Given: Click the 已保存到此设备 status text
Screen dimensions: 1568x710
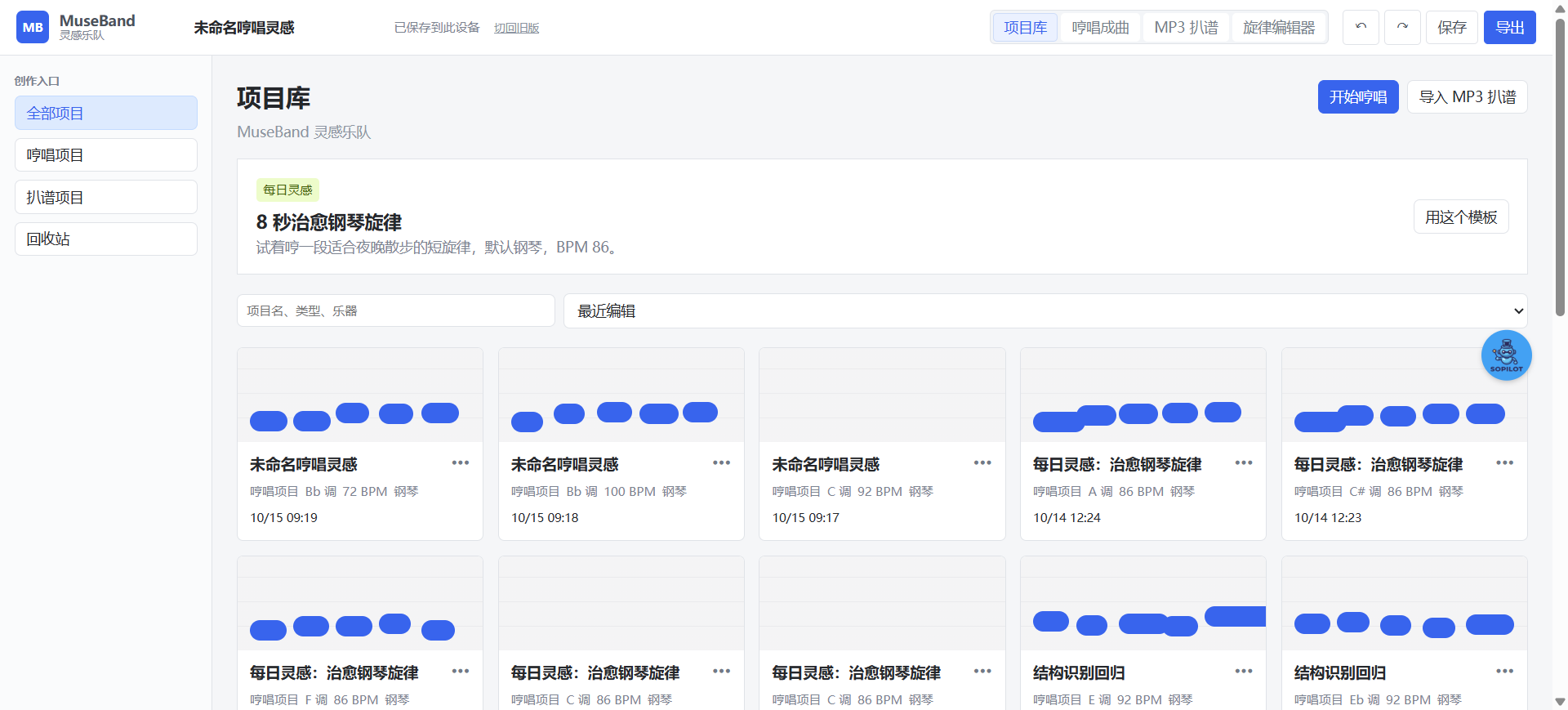Looking at the screenshot, I should click(437, 28).
